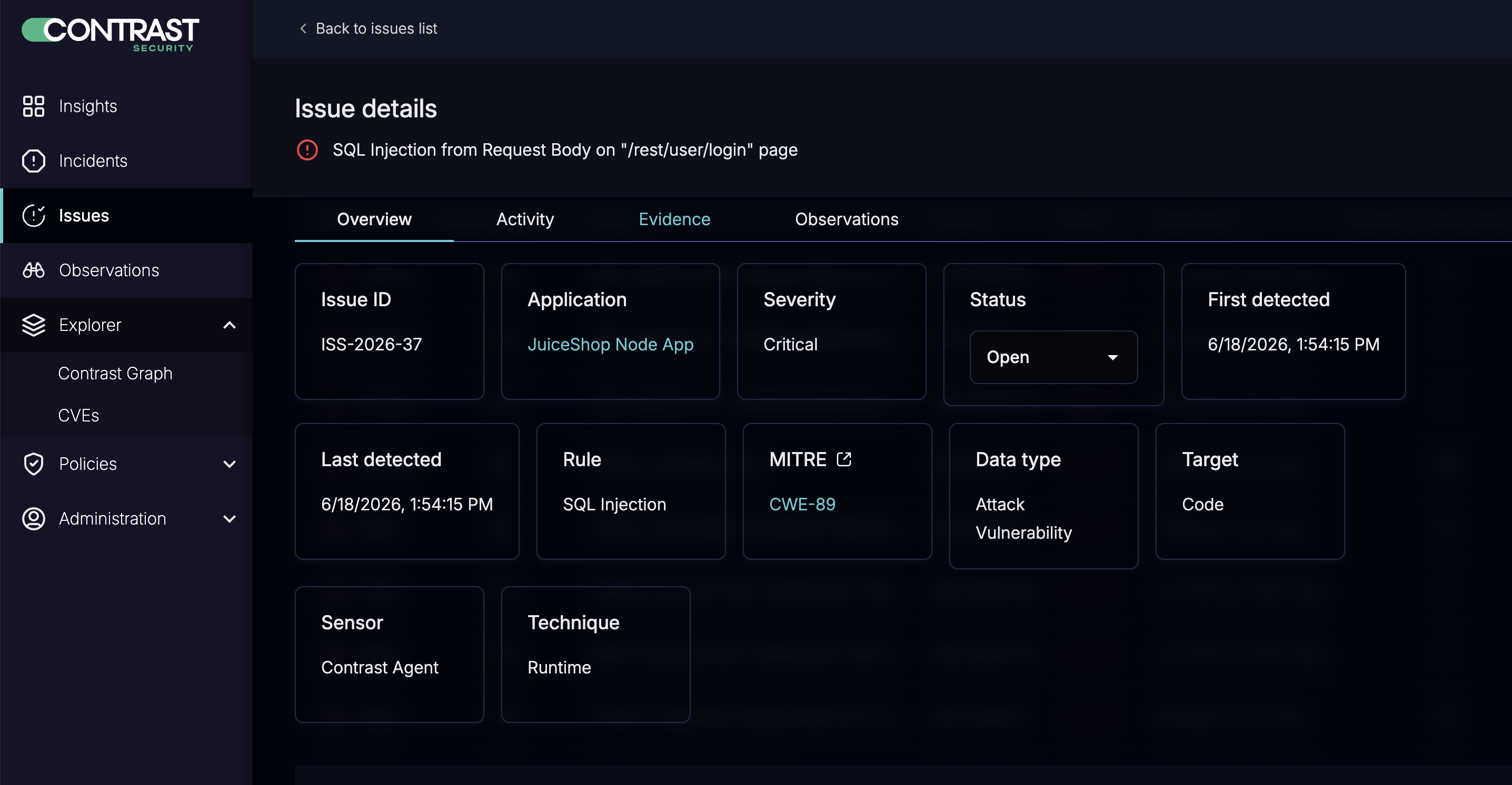Click the Policies label in sidebar
The height and width of the screenshot is (785, 1512).
pyautogui.click(x=88, y=464)
